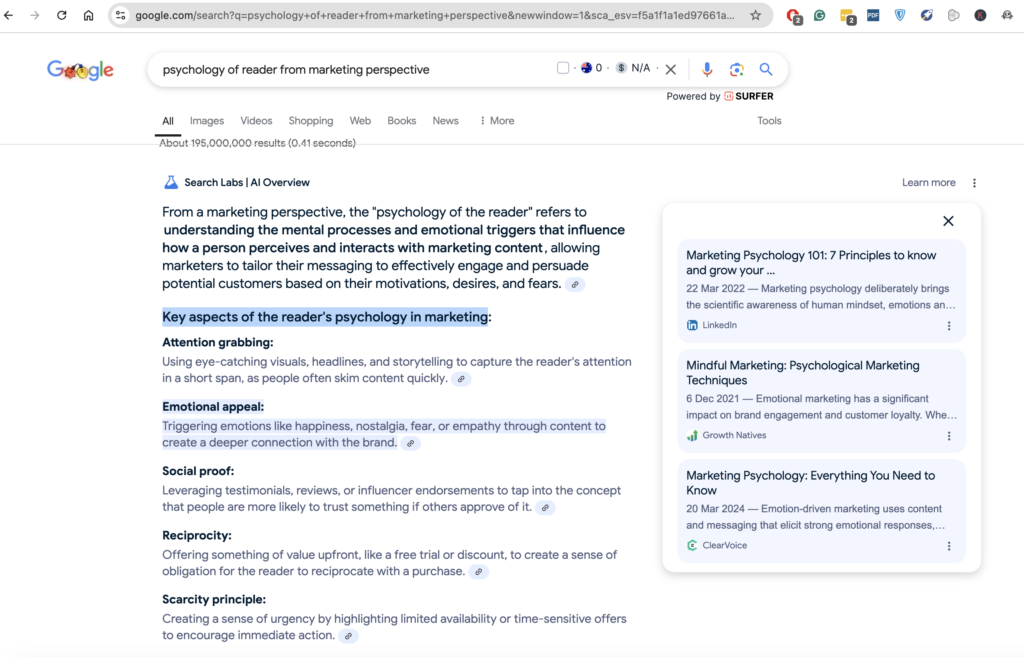Open options for the ClearVoice source card

(949, 546)
